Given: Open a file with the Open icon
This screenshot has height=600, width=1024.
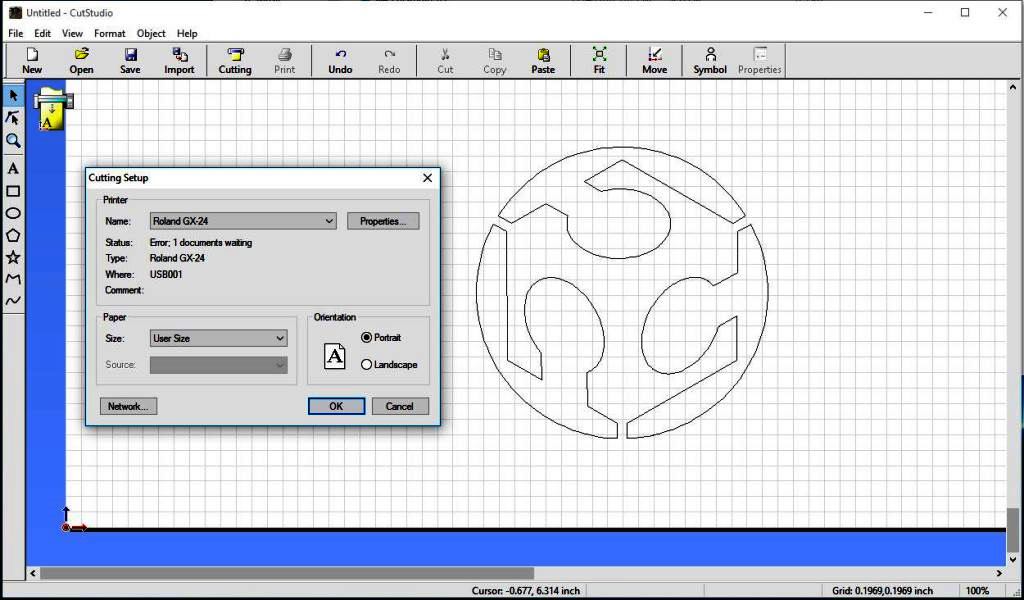Looking at the screenshot, I should [81, 61].
